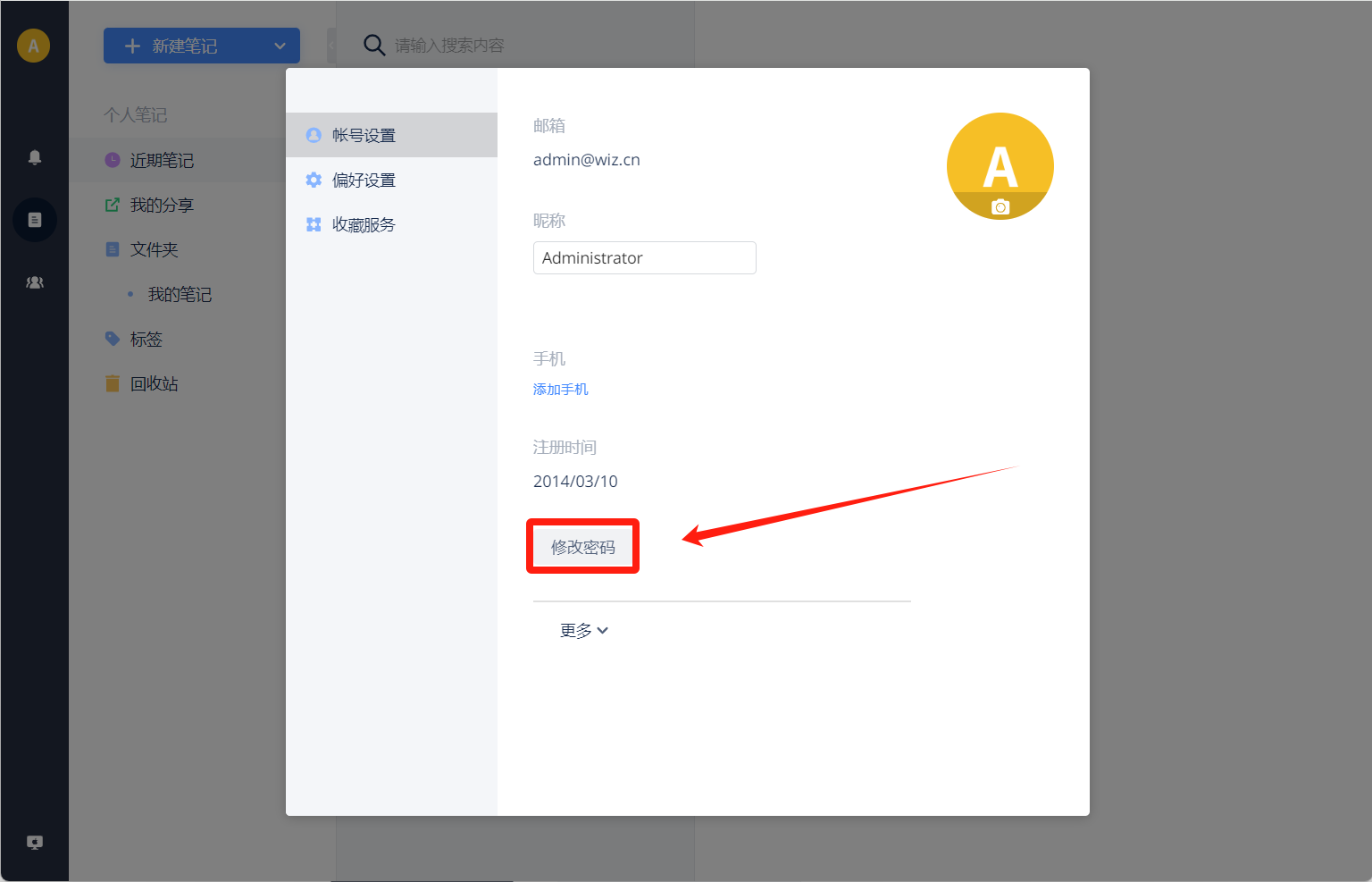Open the team groups icon
The image size is (1372, 882).
pos(35,282)
